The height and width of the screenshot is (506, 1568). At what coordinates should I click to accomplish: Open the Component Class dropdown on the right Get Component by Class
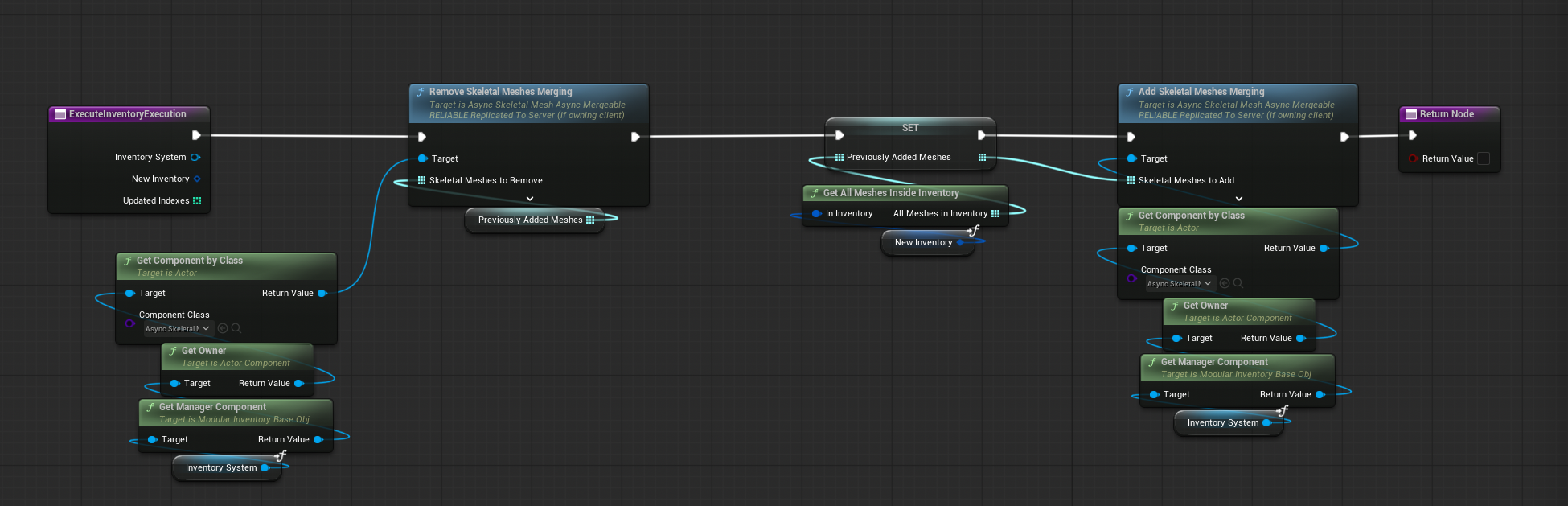point(1180,283)
